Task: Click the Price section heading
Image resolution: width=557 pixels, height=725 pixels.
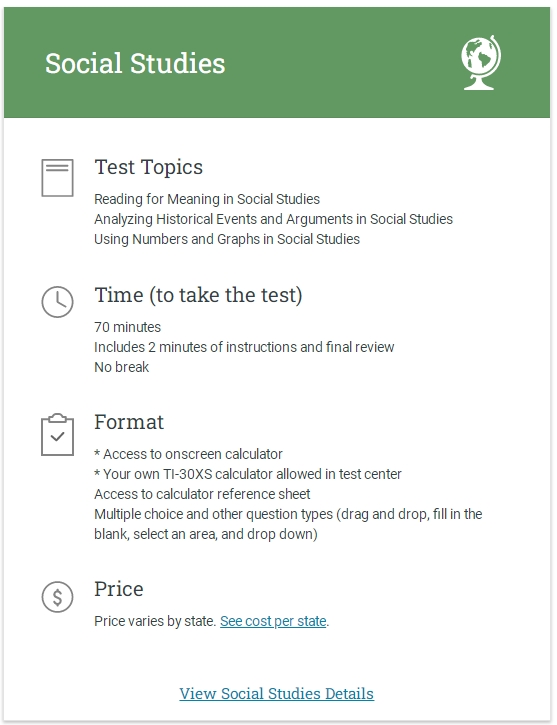Action: click(x=119, y=589)
